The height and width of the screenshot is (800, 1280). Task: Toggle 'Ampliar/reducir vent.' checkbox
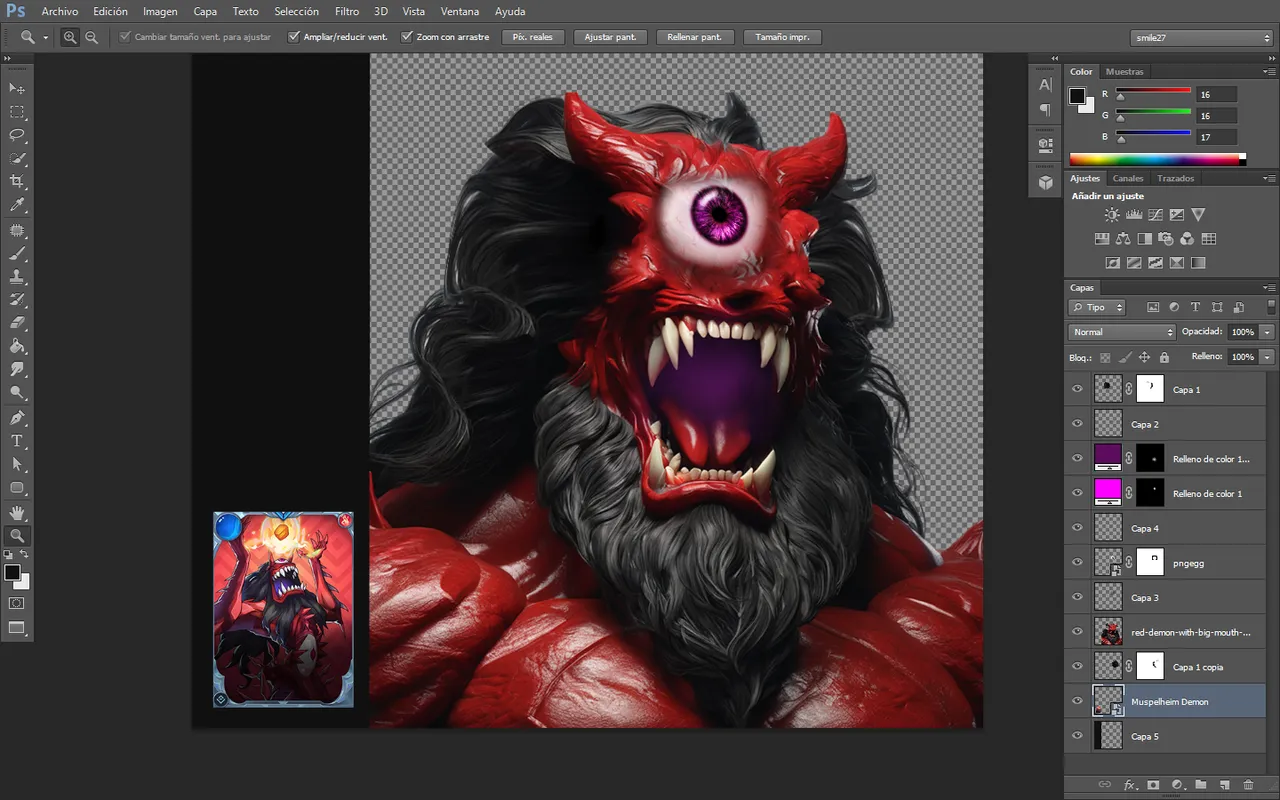pyautogui.click(x=294, y=37)
